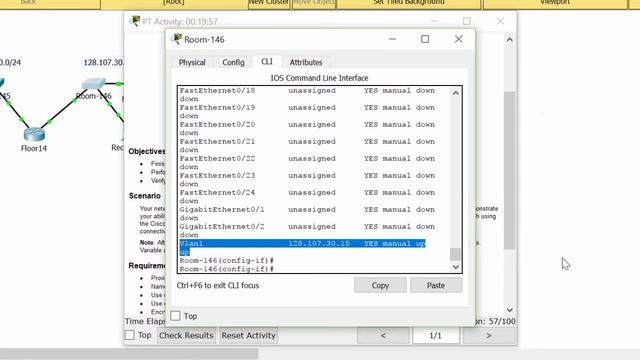Open the Attributes tab
The height and width of the screenshot is (360, 640).
pyautogui.click(x=306, y=62)
